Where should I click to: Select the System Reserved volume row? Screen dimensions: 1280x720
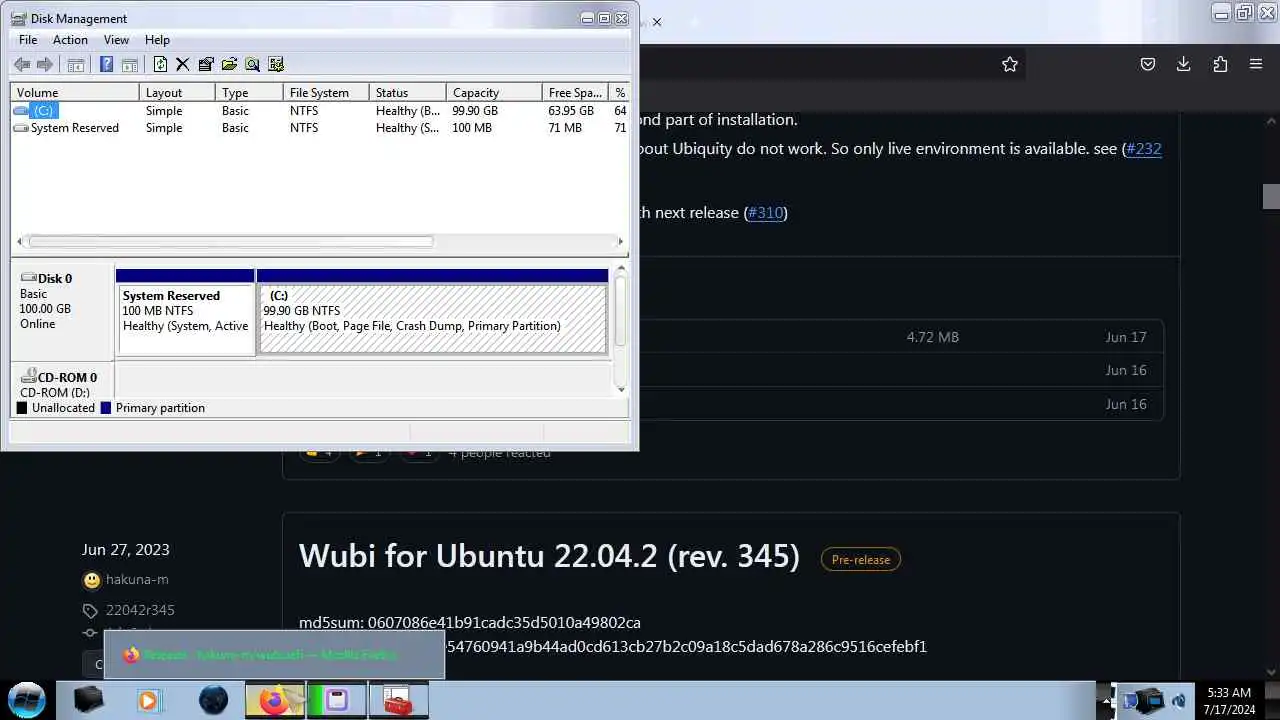click(x=320, y=128)
